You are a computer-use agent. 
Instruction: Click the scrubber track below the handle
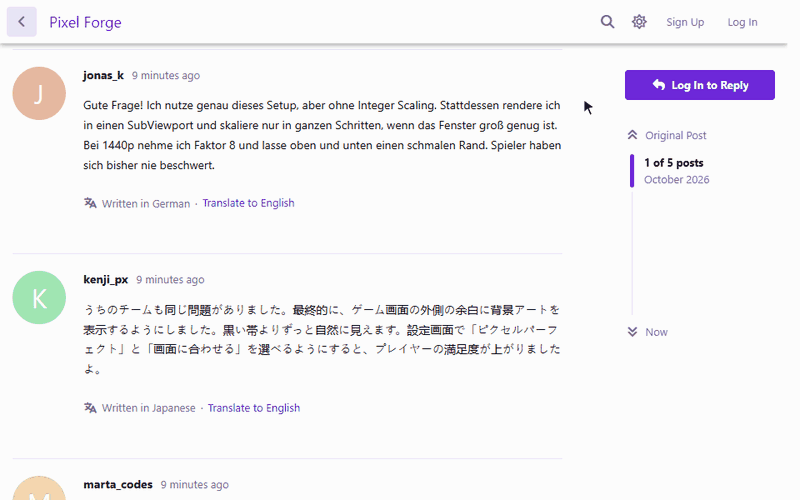point(632,252)
